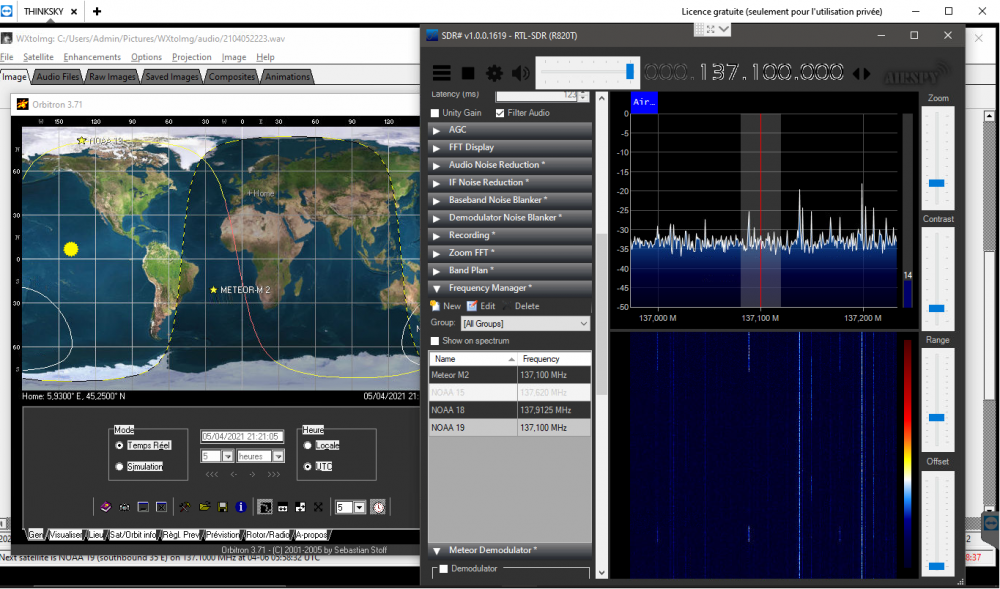Switch to Raw Images tab in WXtoImg
Viewport: 1000px width, 589px height.
click(x=112, y=76)
